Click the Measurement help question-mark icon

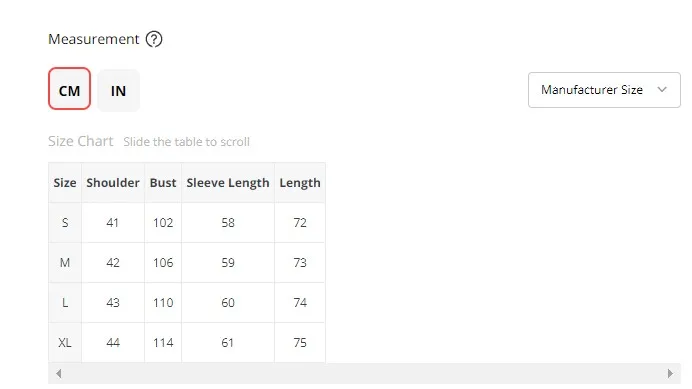click(154, 39)
